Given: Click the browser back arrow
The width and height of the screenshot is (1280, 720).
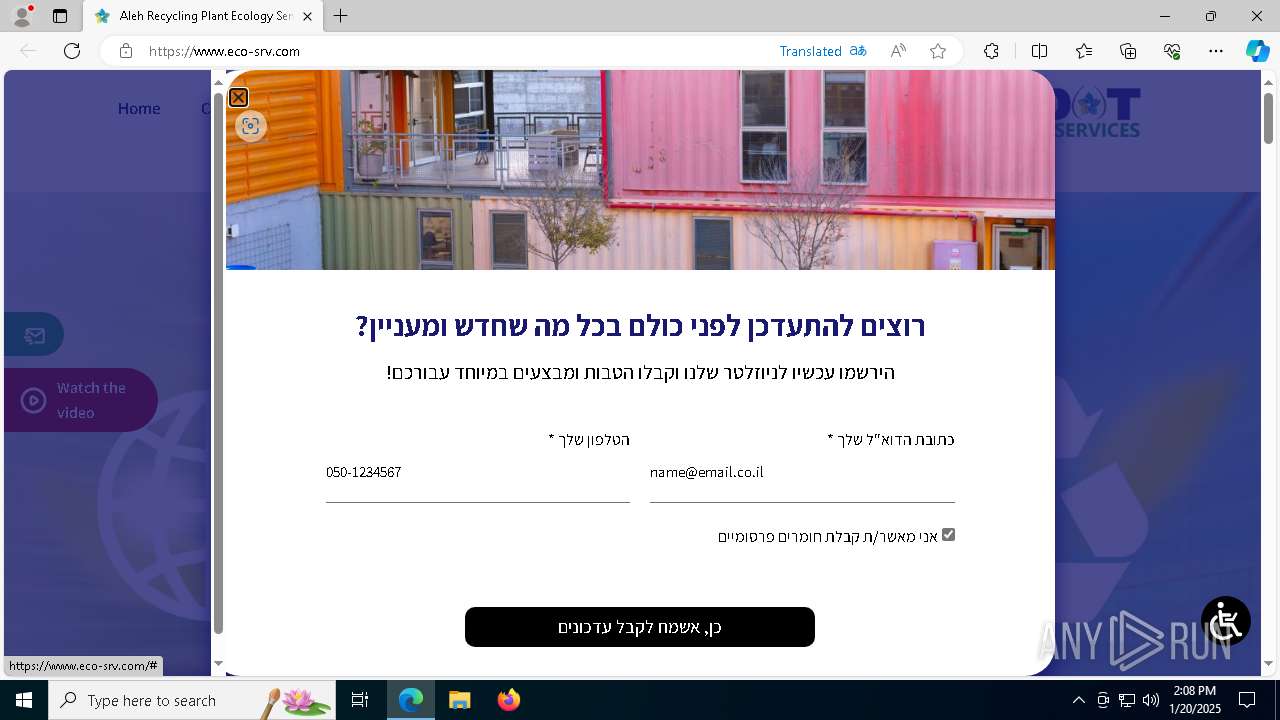Looking at the screenshot, I should pos(28,51).
